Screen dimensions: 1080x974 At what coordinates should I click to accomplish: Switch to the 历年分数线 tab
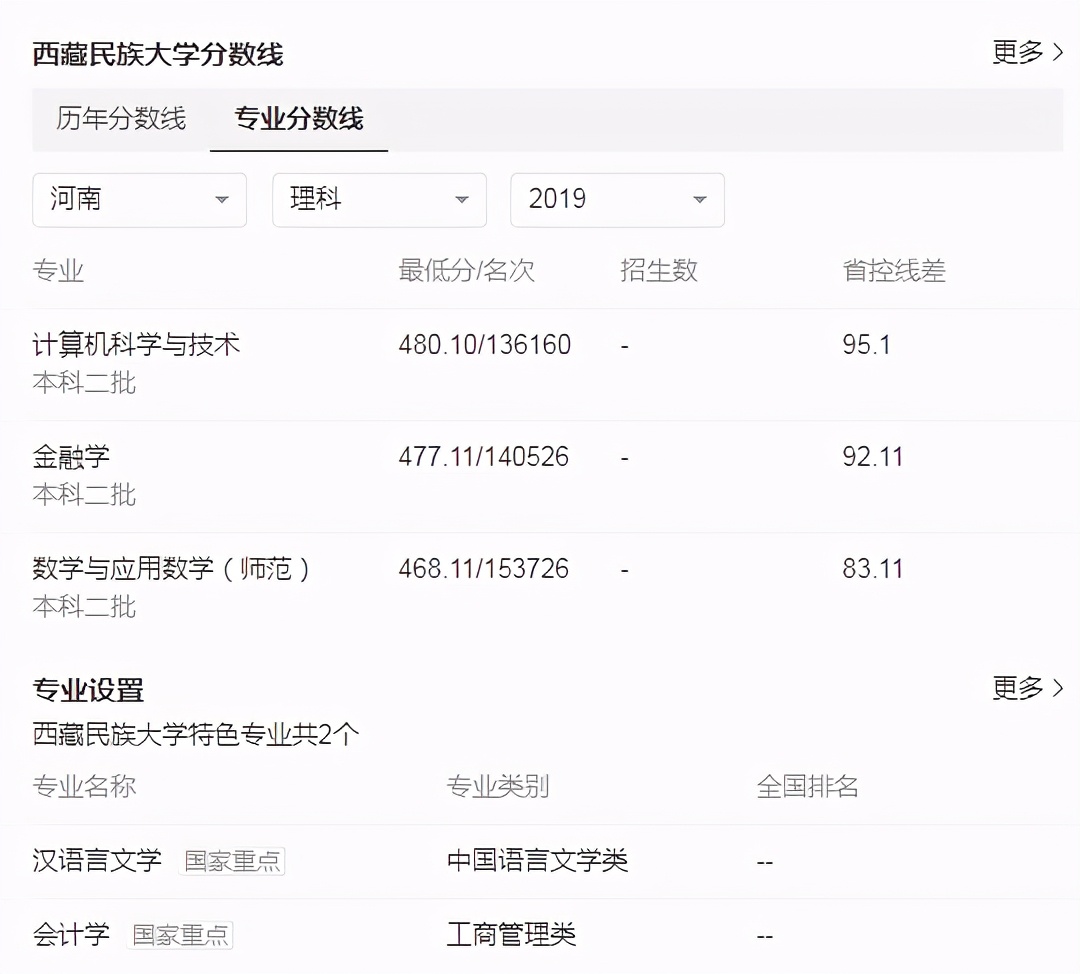tap(122, 119)
